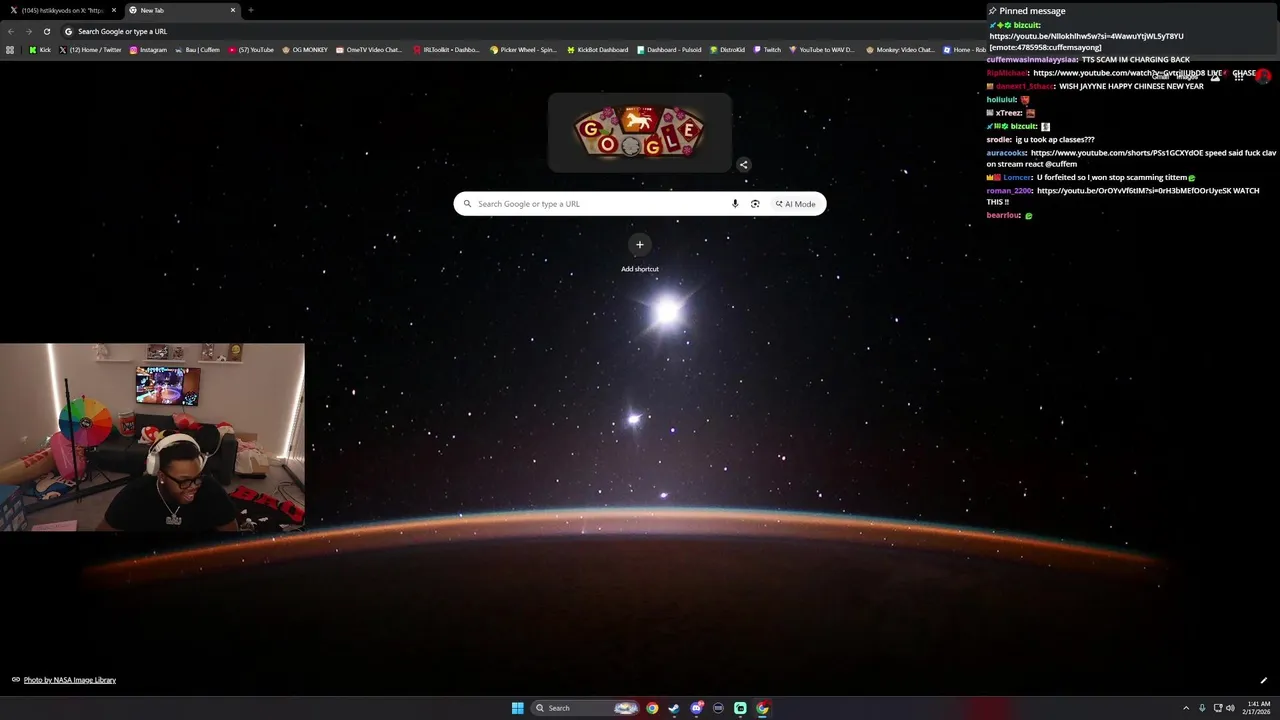Click username danext1_5thacc in chat
The width and height of the screenshot is (1280, 720).
[1025, 86]
